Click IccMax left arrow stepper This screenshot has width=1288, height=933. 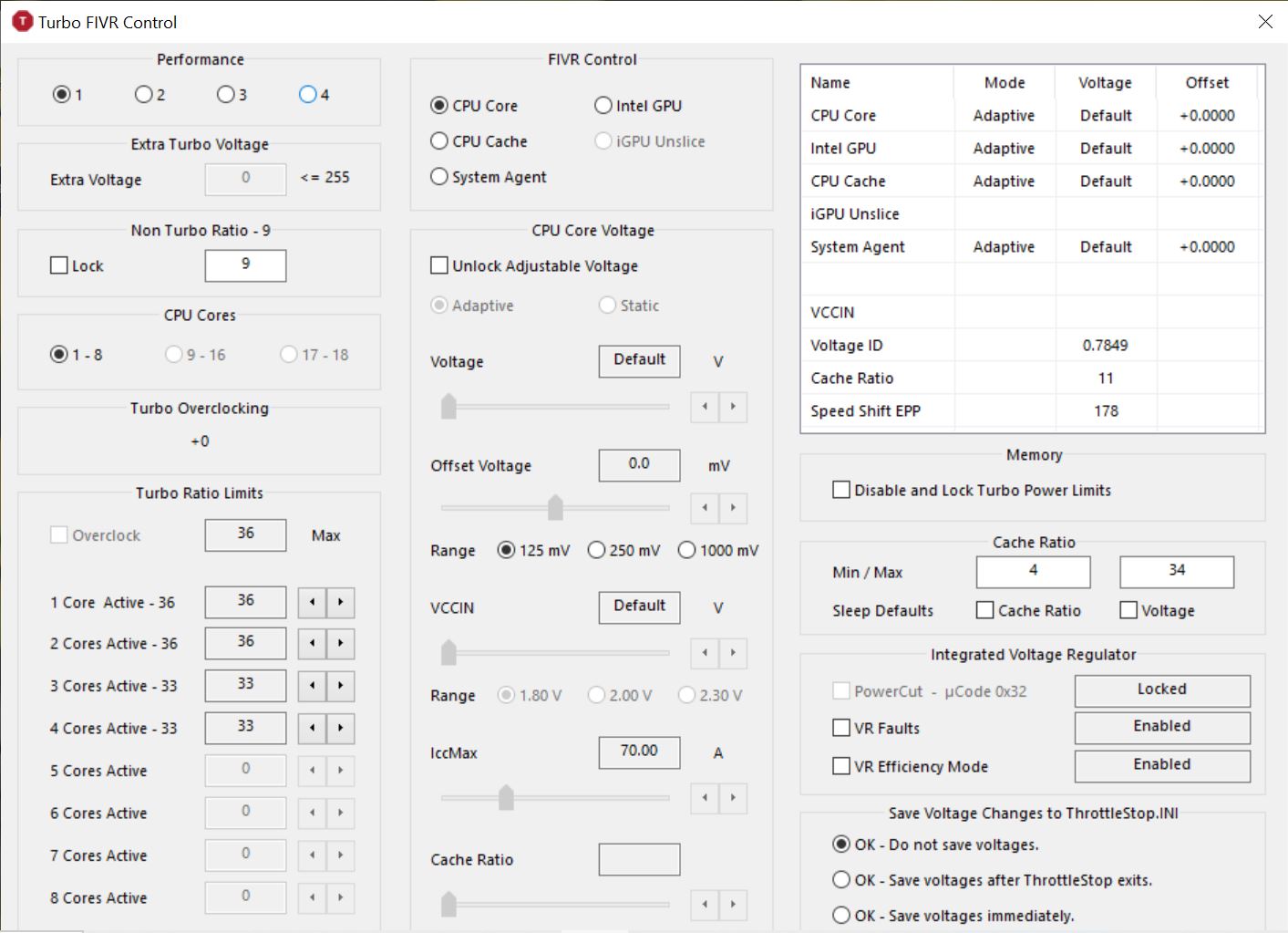tap(705, 799)
